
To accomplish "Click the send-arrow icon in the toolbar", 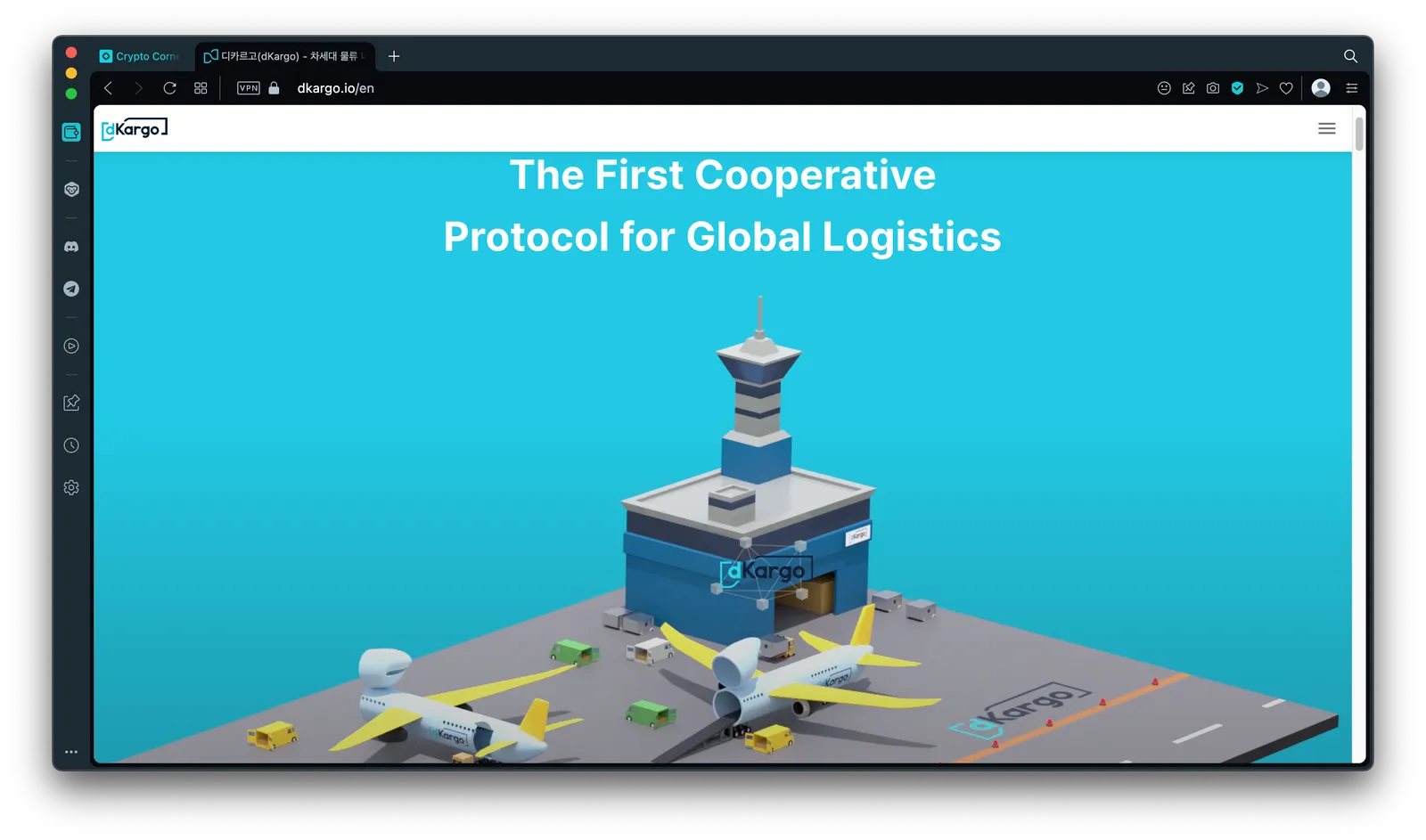I will coord(1262,88).
